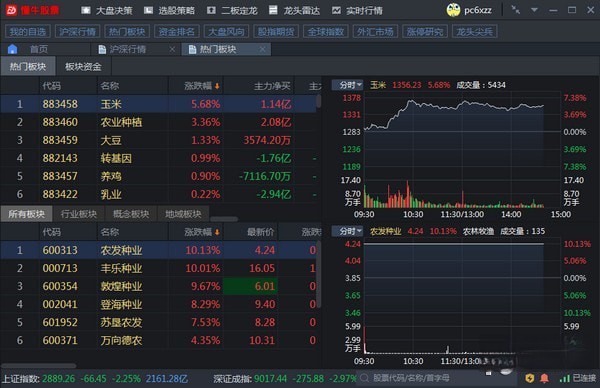The width and height of the screenshot is (600, 388).
Task: Select the 敦煌种业 stock row
Action: click(x=158, y=286)
